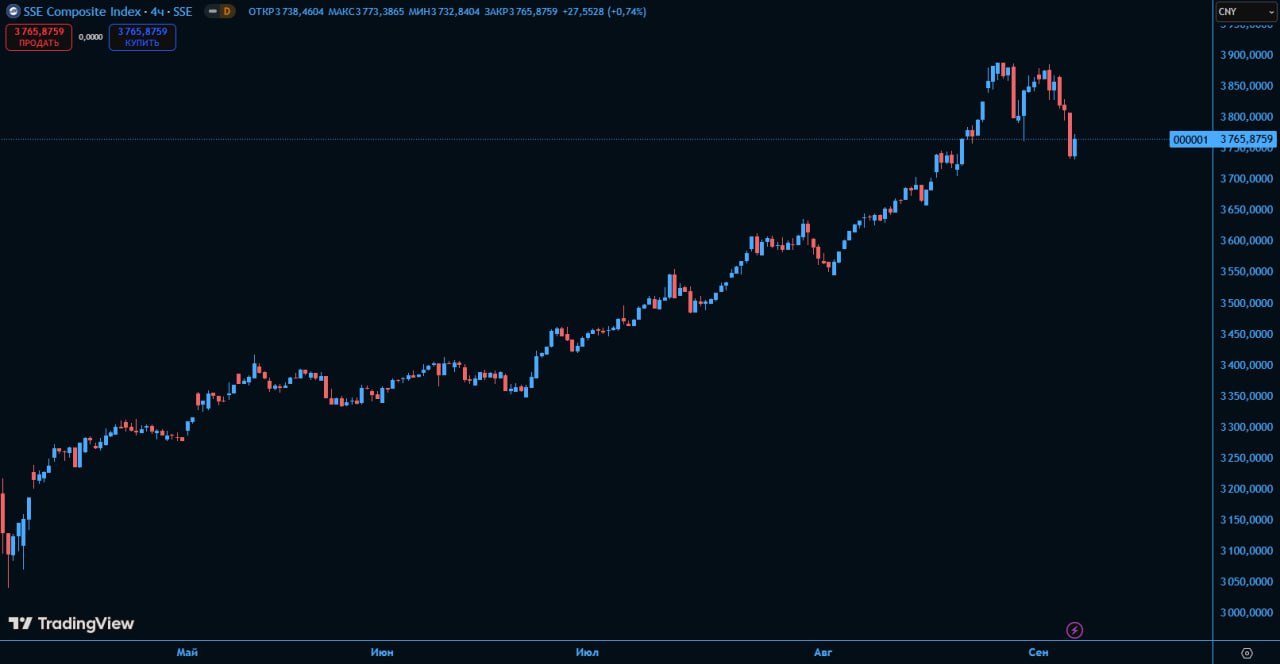The height and width of the screenshot is (664, 1280).
Task: Click the Сен label on time axis
Action: [1038, 652]
